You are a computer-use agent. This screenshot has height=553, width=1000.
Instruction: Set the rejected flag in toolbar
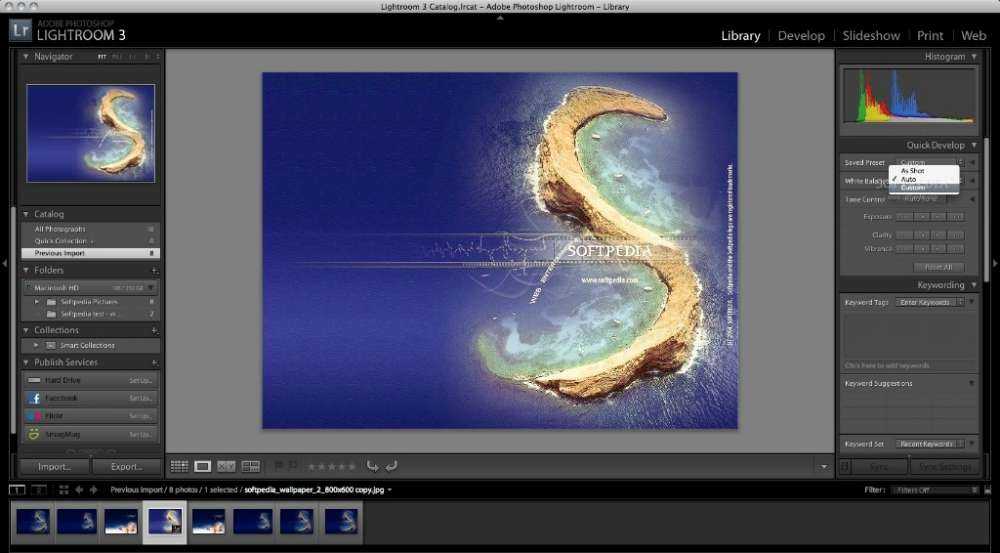point(293,466)
